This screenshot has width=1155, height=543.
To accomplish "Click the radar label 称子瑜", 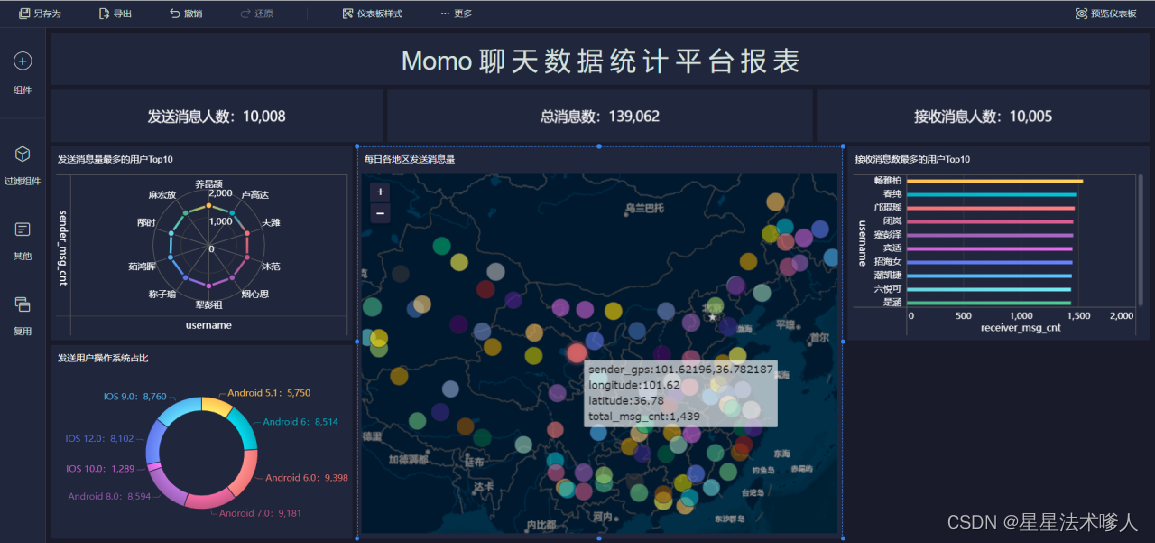I will tap(162, 294).
